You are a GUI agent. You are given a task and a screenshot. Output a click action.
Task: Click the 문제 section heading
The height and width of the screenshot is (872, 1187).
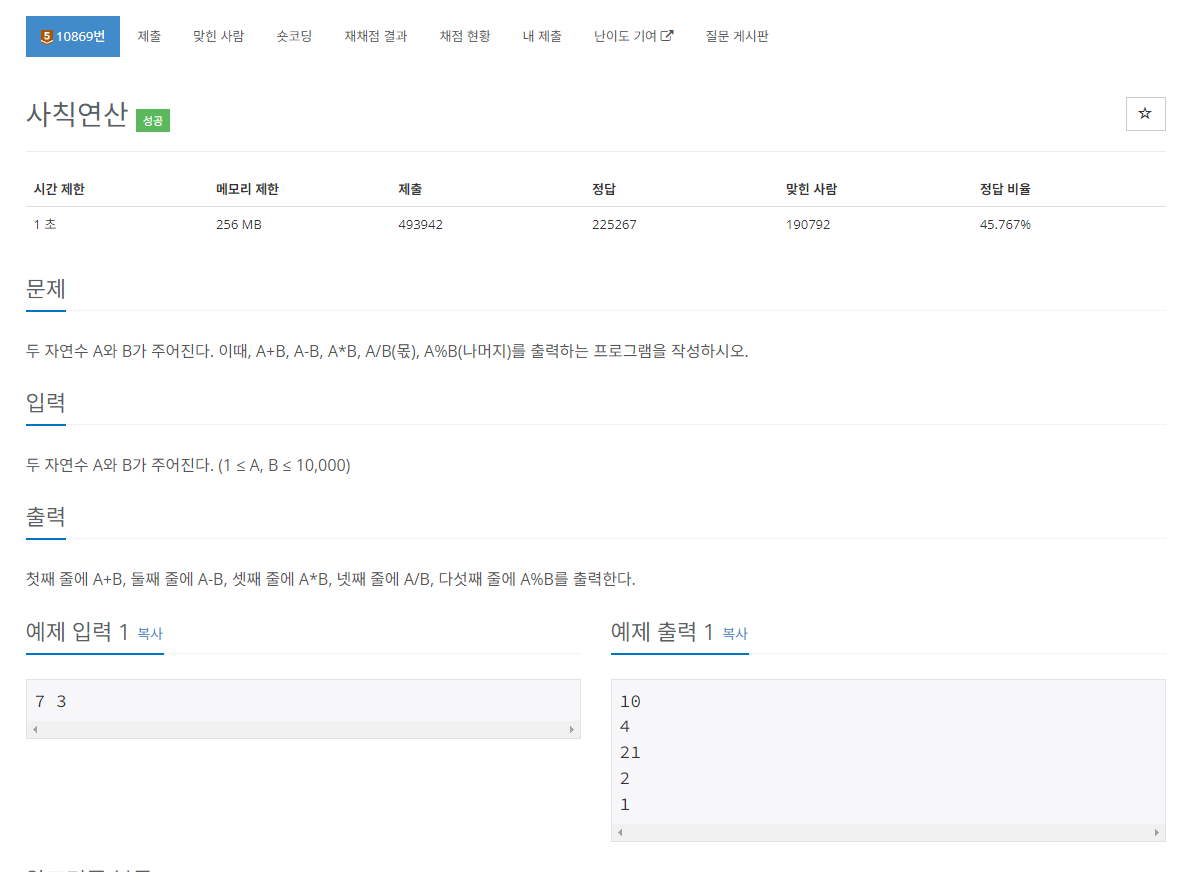[45, 289]
